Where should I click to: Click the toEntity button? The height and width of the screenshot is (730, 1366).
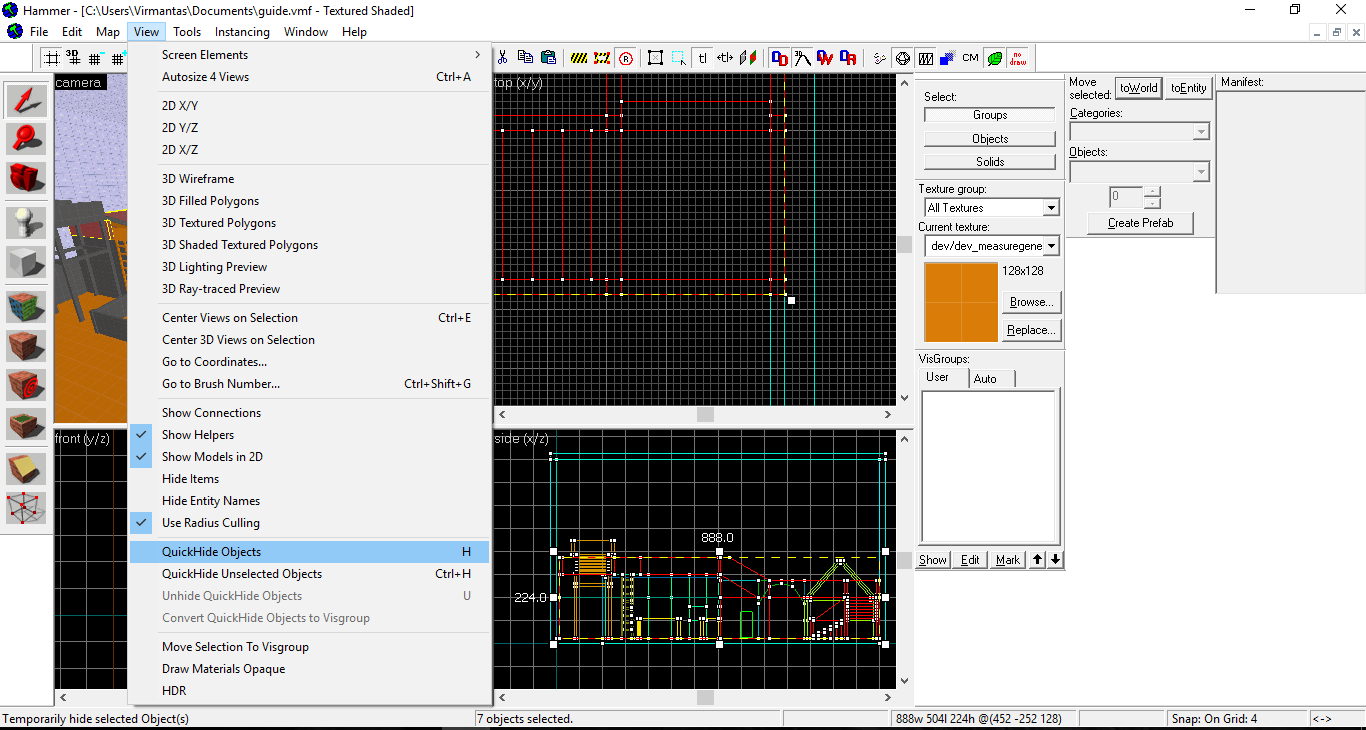point(1188,88)
